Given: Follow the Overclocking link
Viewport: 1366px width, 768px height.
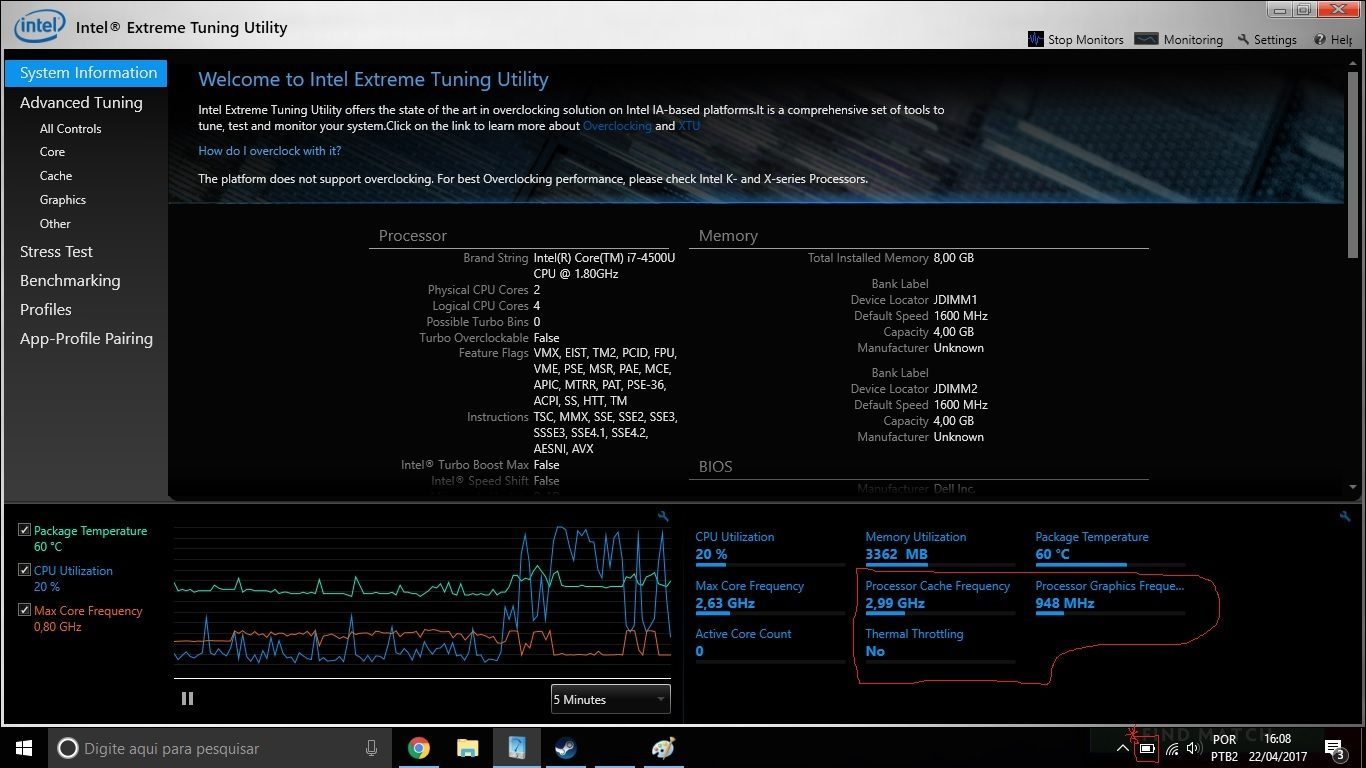Looking at the screenshot, I should point(617,126).
